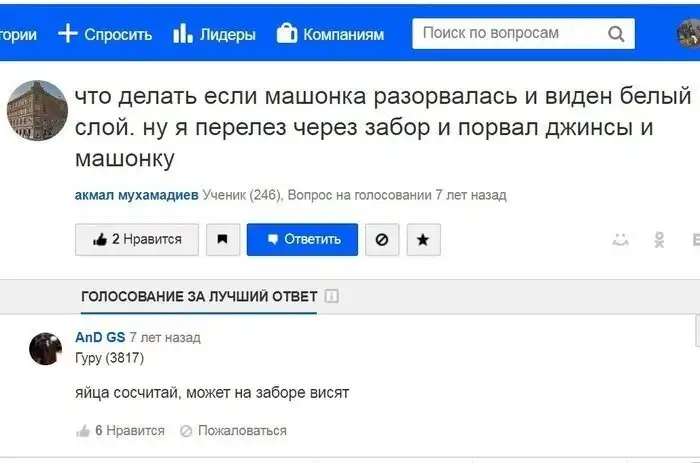
Task: Open акмал мухамадиев profile link
Action: [137, 195]
